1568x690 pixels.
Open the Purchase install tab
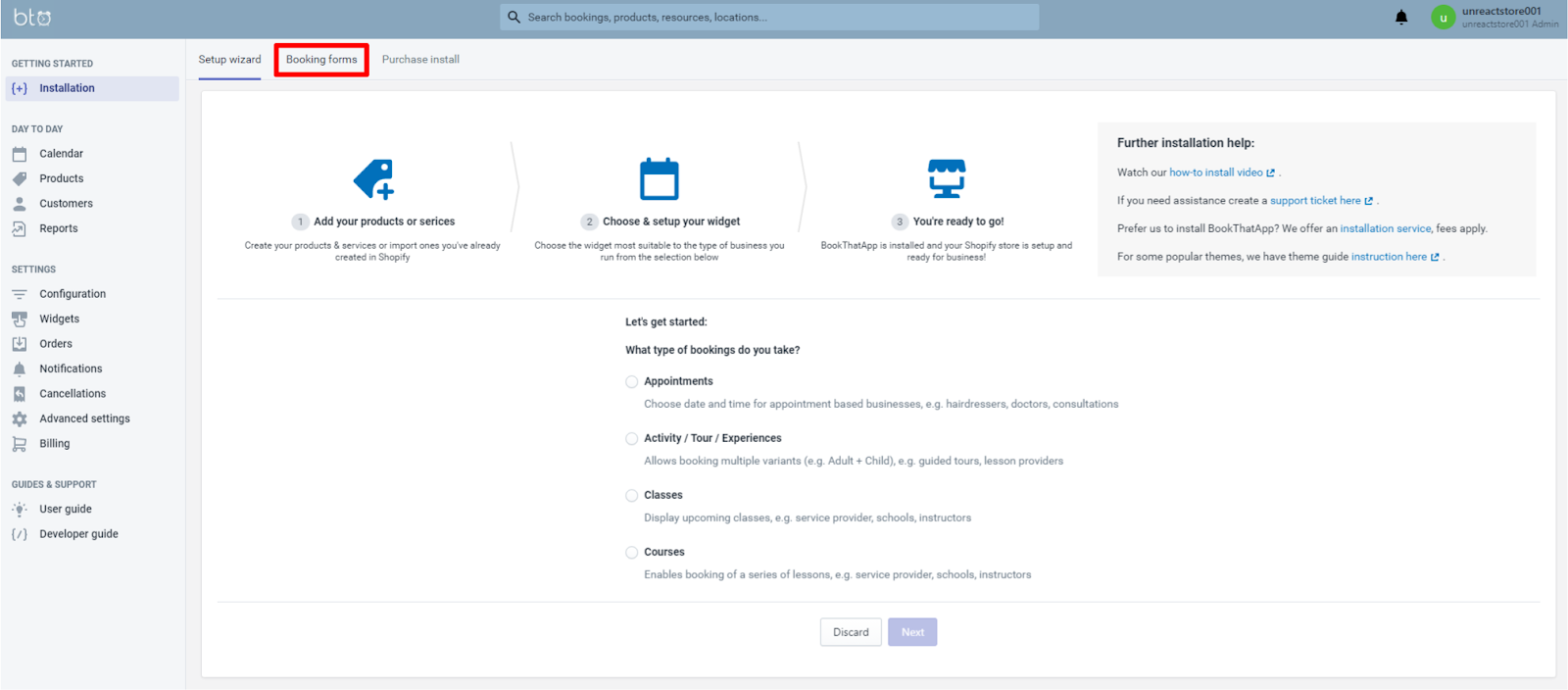420,60
